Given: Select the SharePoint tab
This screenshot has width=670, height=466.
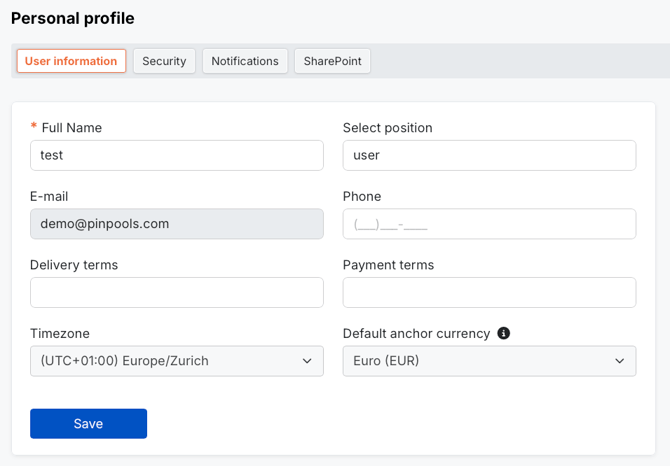Looking at the screenshot, I should click(332, 61).
